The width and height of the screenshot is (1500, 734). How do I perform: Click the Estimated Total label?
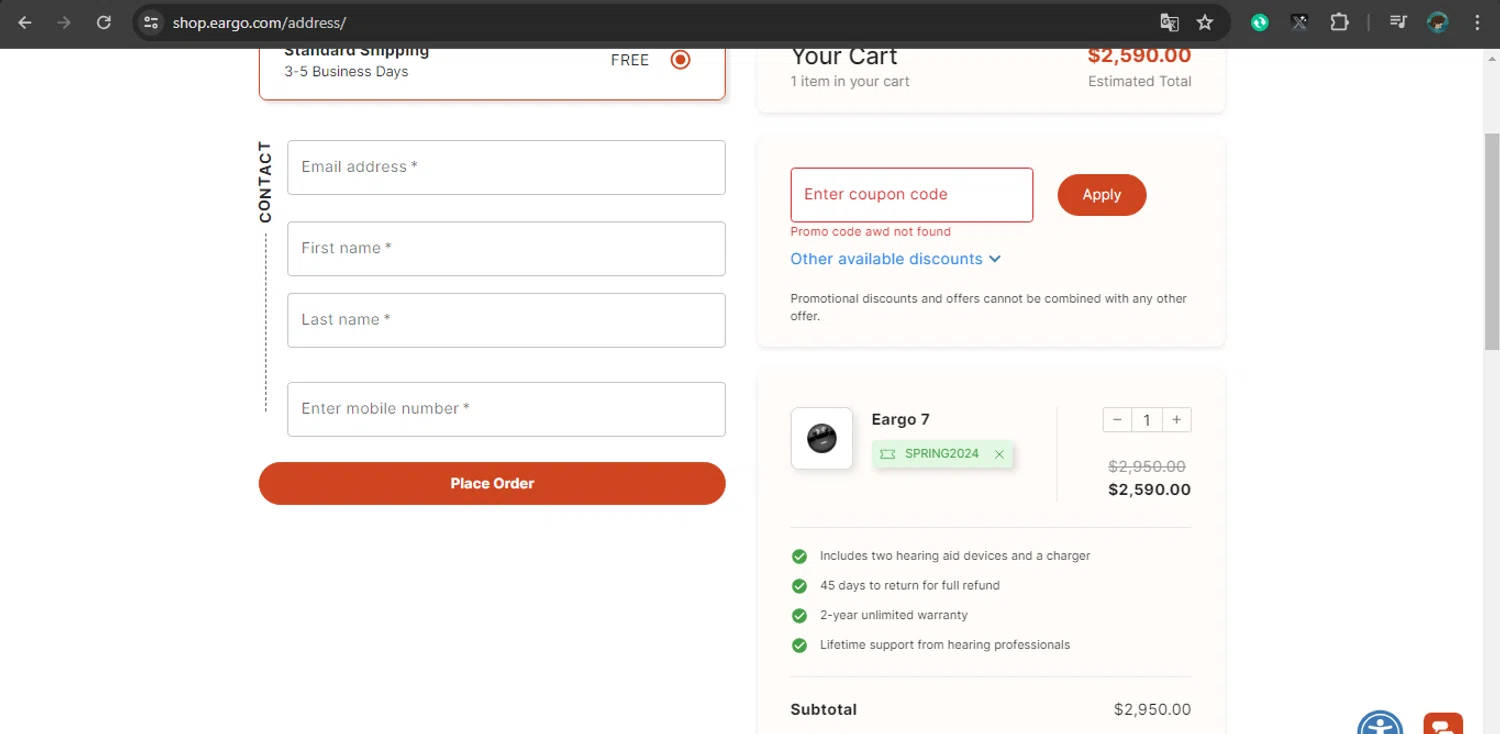click(x=1139, y=82)
